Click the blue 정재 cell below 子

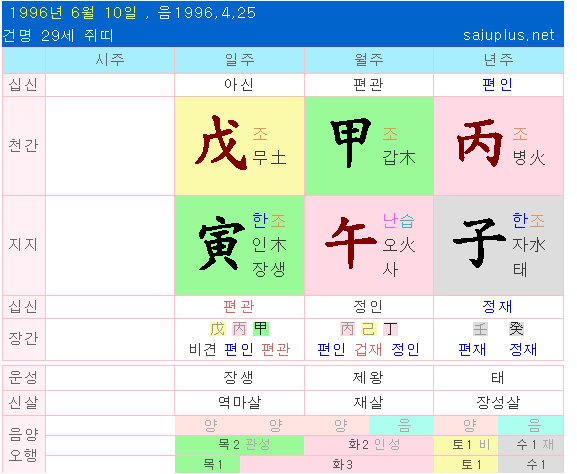(x=498, y=307)
